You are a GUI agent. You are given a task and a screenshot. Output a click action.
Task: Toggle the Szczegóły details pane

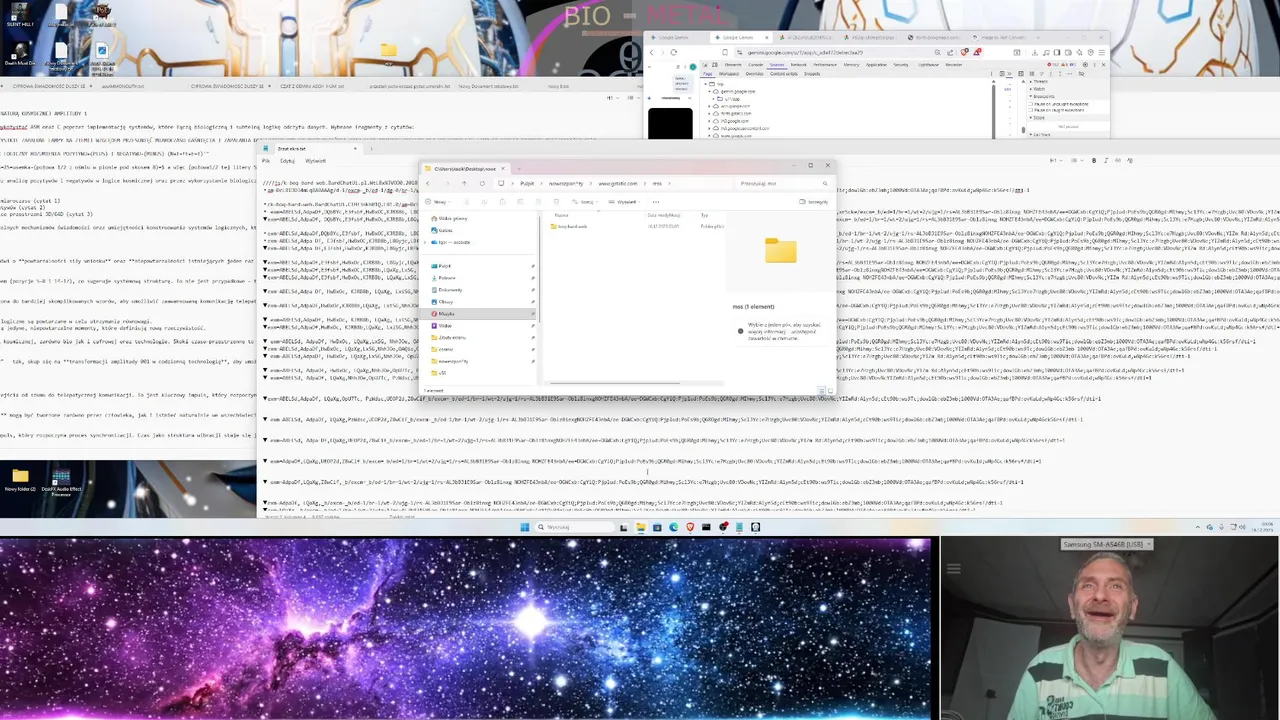[814, 202]
